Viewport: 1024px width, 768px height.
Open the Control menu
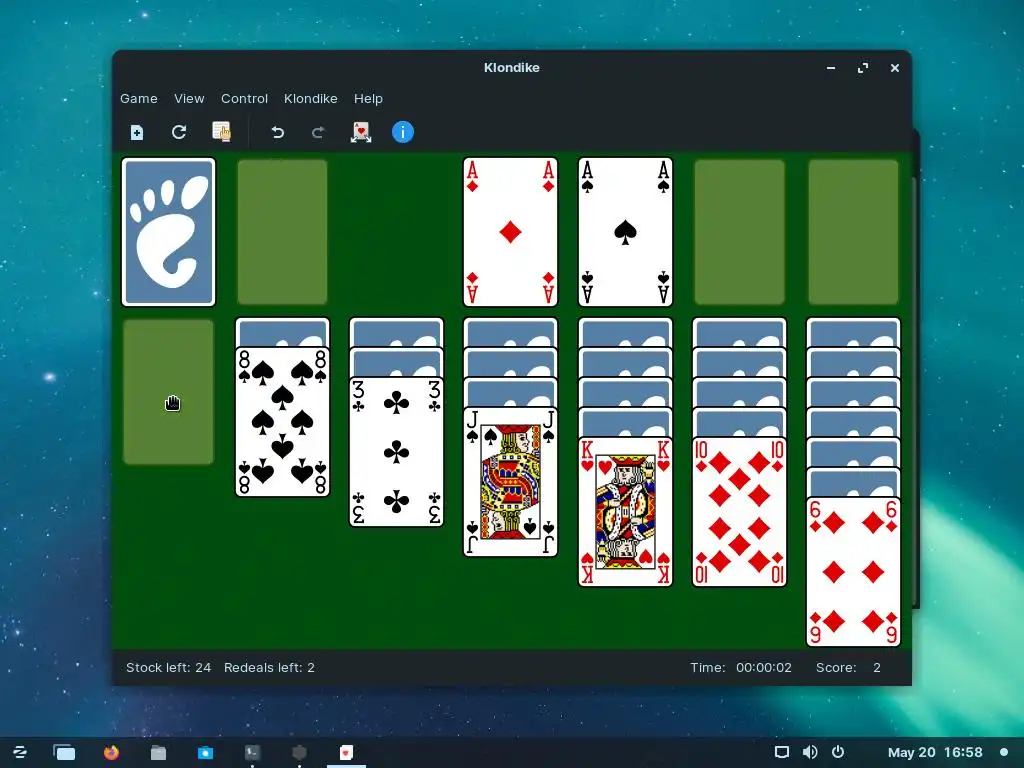tap(244, 99)
